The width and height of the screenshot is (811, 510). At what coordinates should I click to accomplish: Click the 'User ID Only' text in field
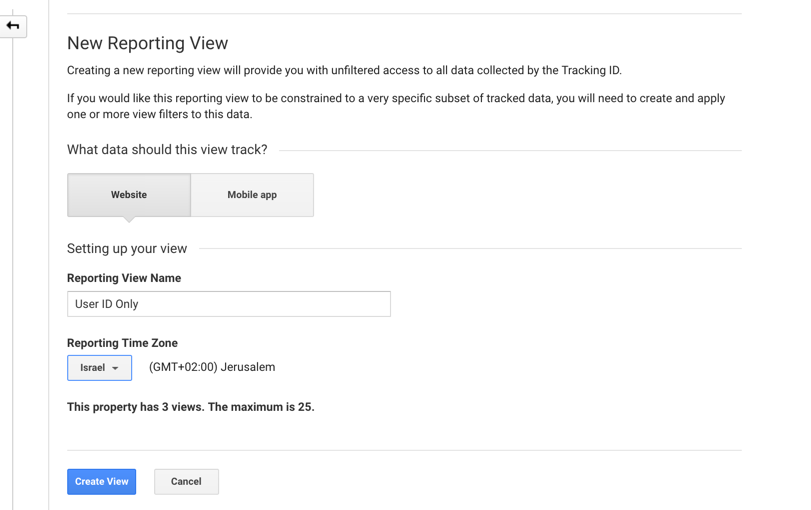click(107, 304)
